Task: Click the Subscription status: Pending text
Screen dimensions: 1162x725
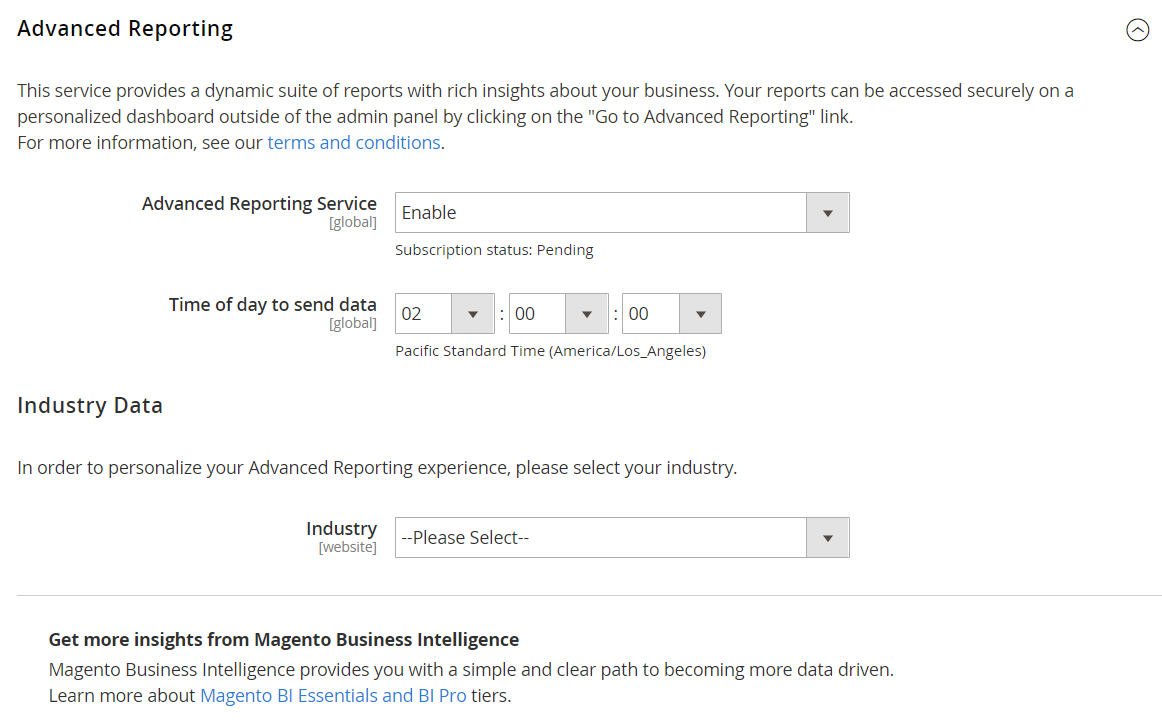Action: (495, 249)
